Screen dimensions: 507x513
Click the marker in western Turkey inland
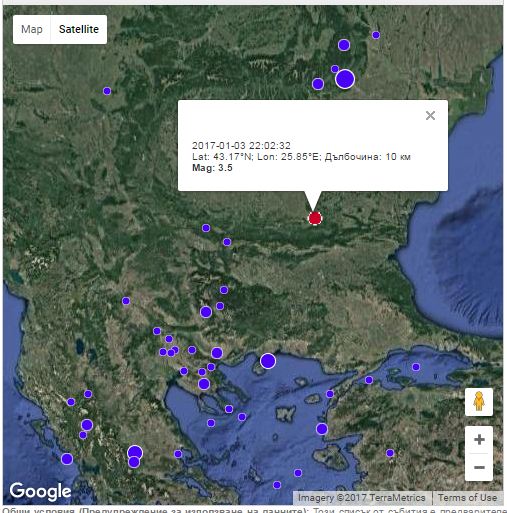click(x=390, y=453)
